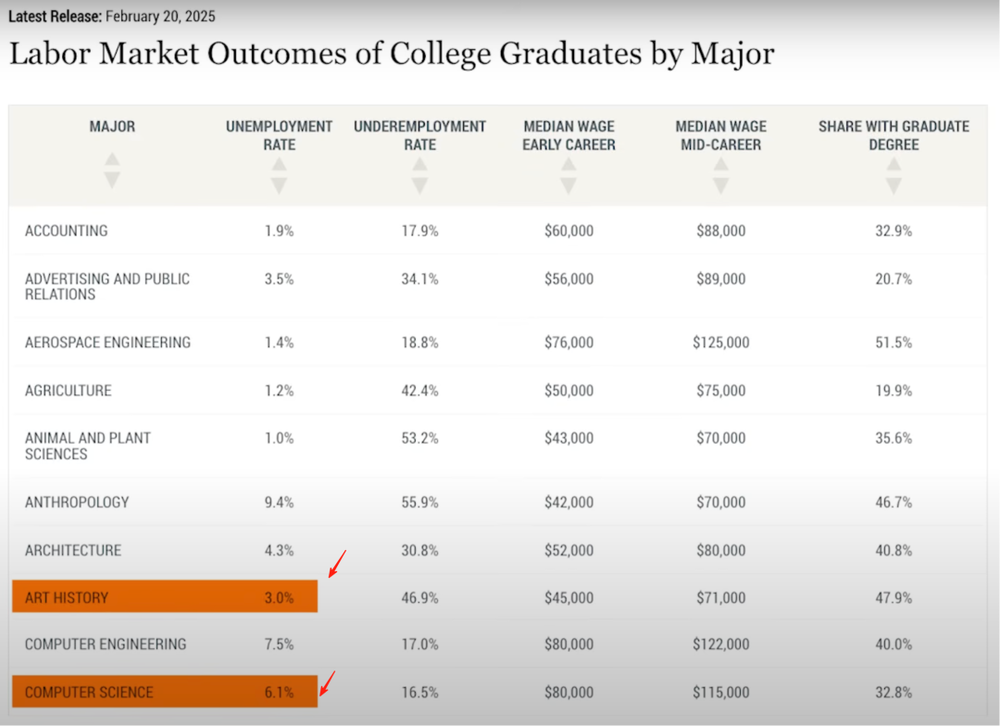Viewport: 1000px width, 726px height.
Task: Sort Underemployment Rate ascending via up arrow
Action: pyautogui.click(x=420, y=165)
